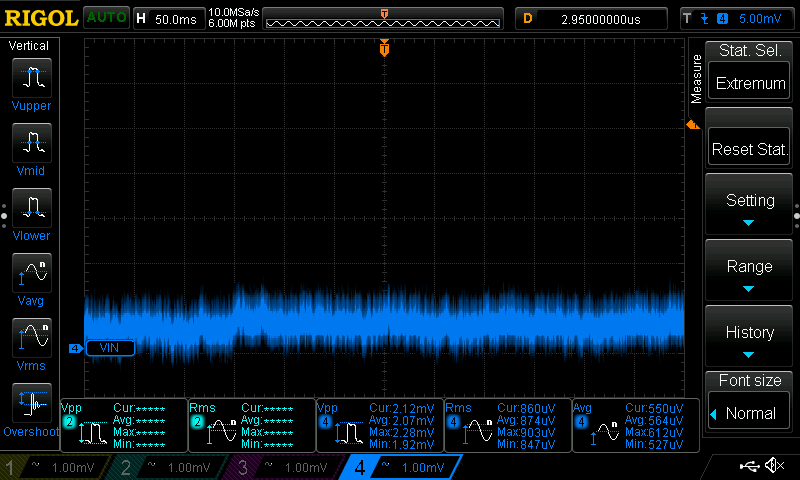Click the Vpp channel 2 waveform icon
The width and height of the screenshot is (800, 480).
pyautogui.click(x=93, y=433)
